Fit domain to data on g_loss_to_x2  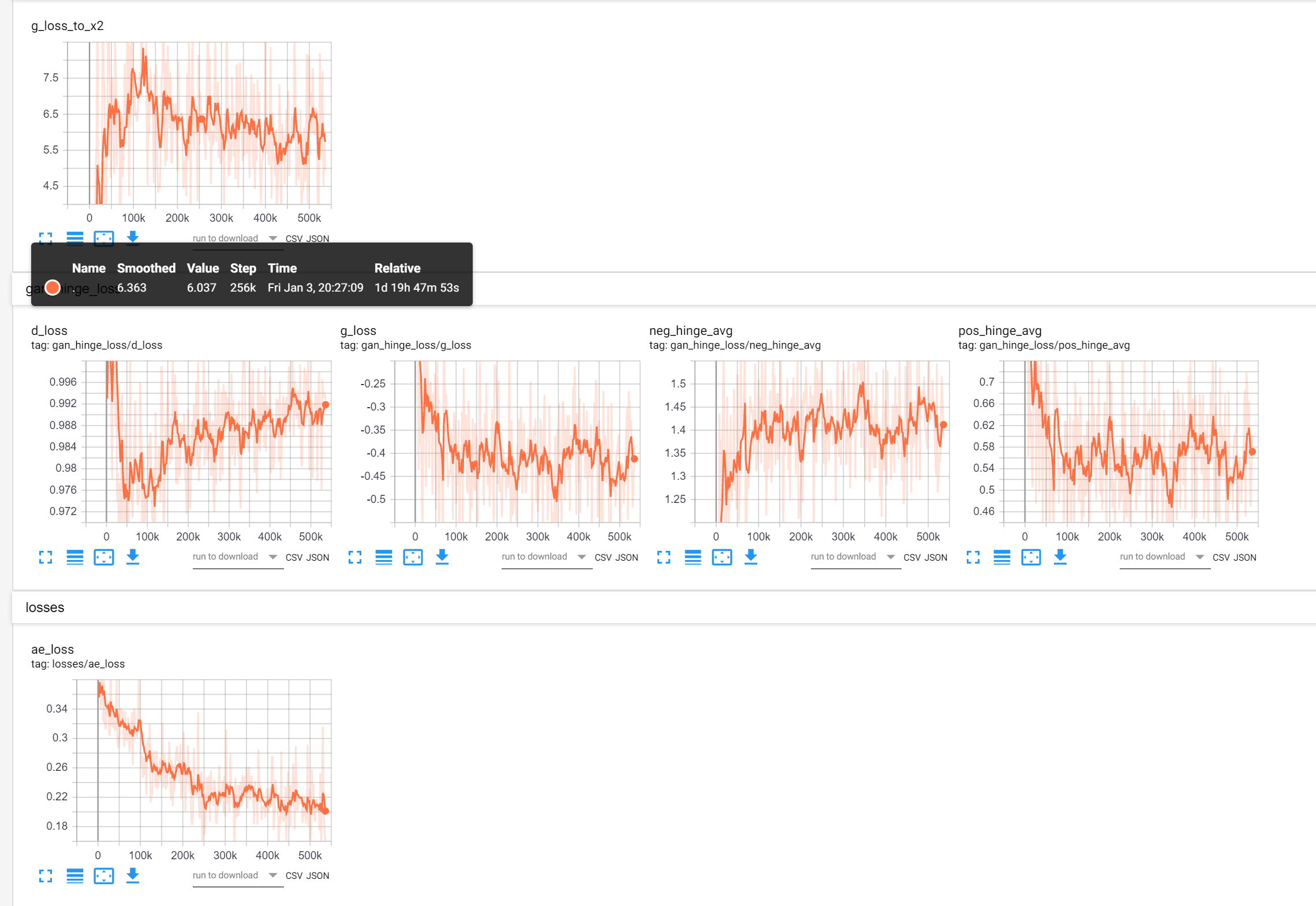tap(104, 238)
